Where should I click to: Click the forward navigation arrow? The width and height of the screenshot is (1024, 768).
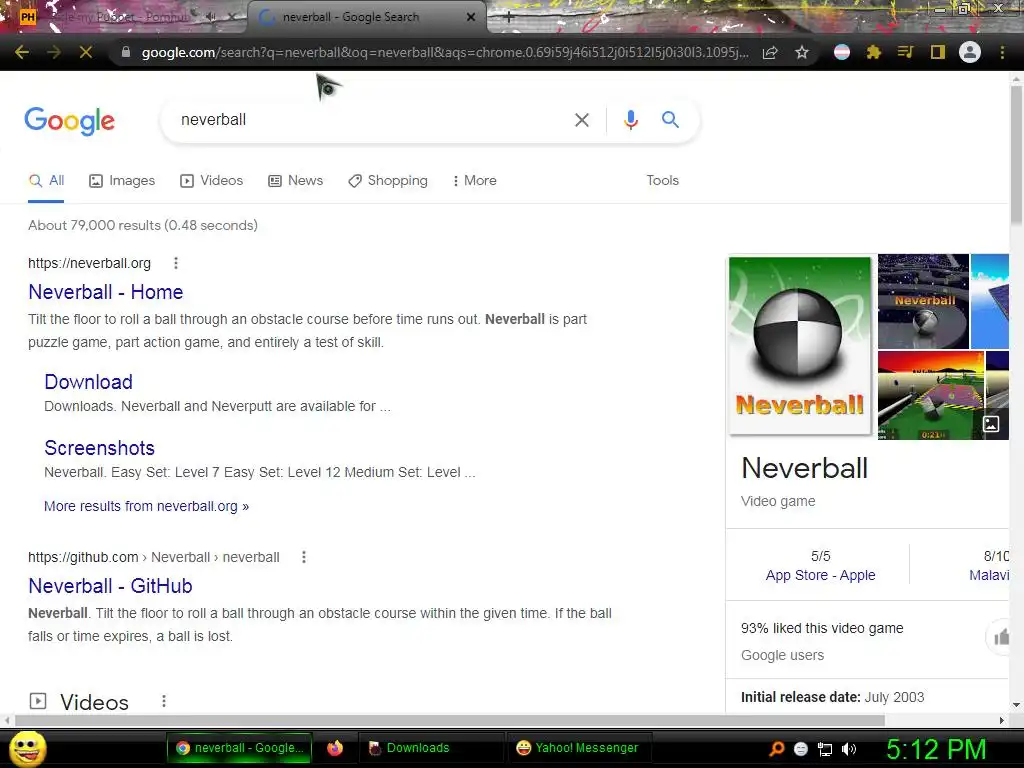click(x=54, y=52)
